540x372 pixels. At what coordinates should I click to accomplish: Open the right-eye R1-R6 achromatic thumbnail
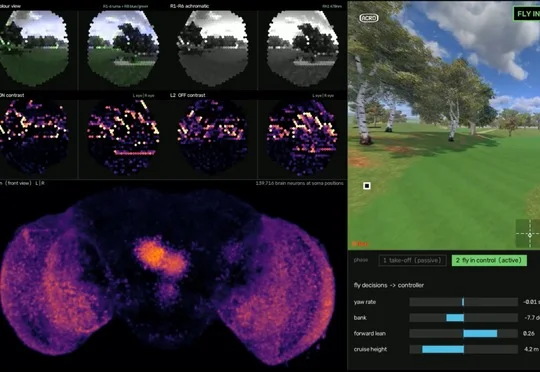point(302,48)
